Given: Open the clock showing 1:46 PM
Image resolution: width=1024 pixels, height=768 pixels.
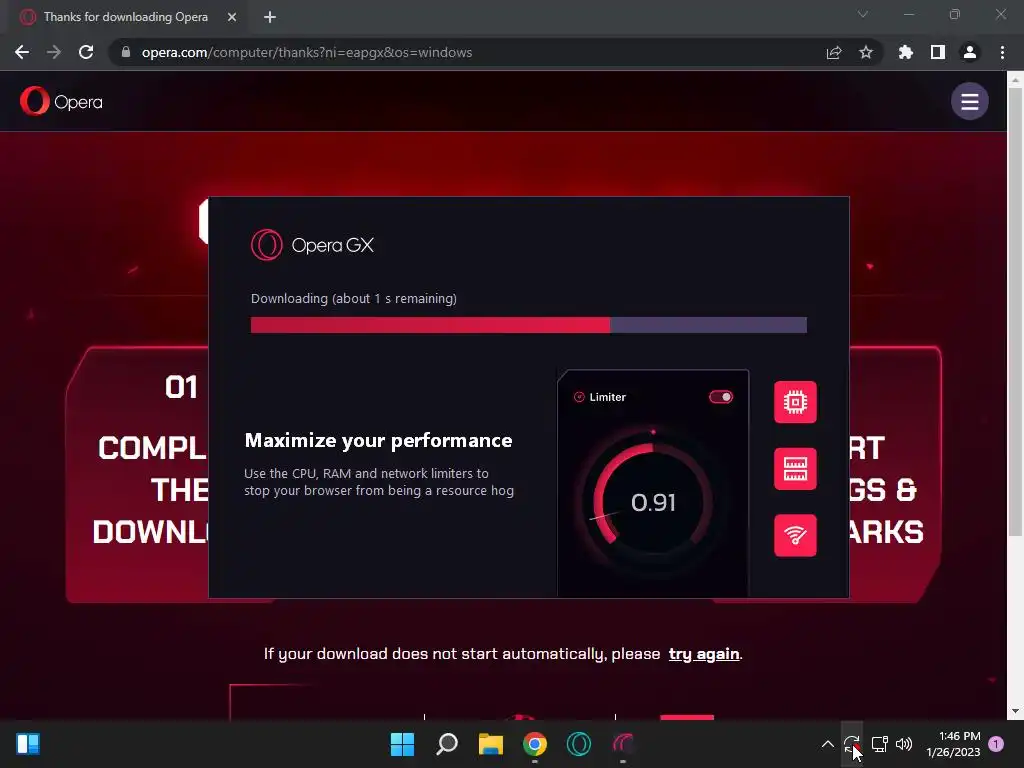Looking at the screenshot, I should click(x=953, y=744).
